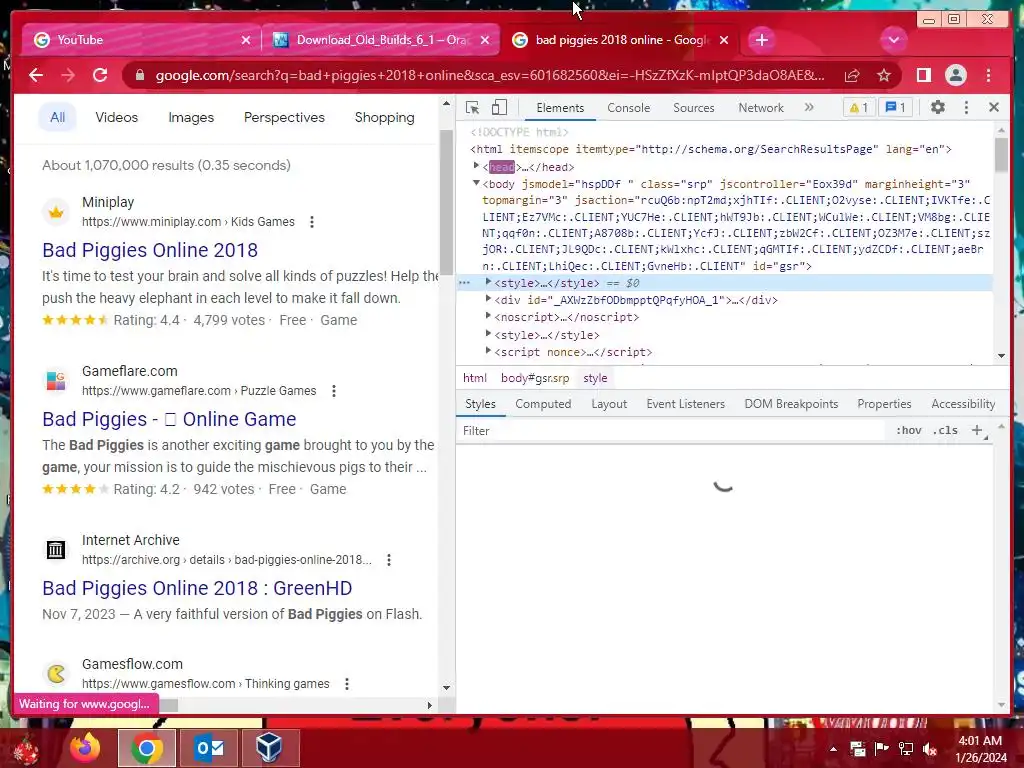Image resolution: width=1024 pixels, height=768 pixels.
Task: Open Gamesflow result three-dot options
Action: click(347, 684)
